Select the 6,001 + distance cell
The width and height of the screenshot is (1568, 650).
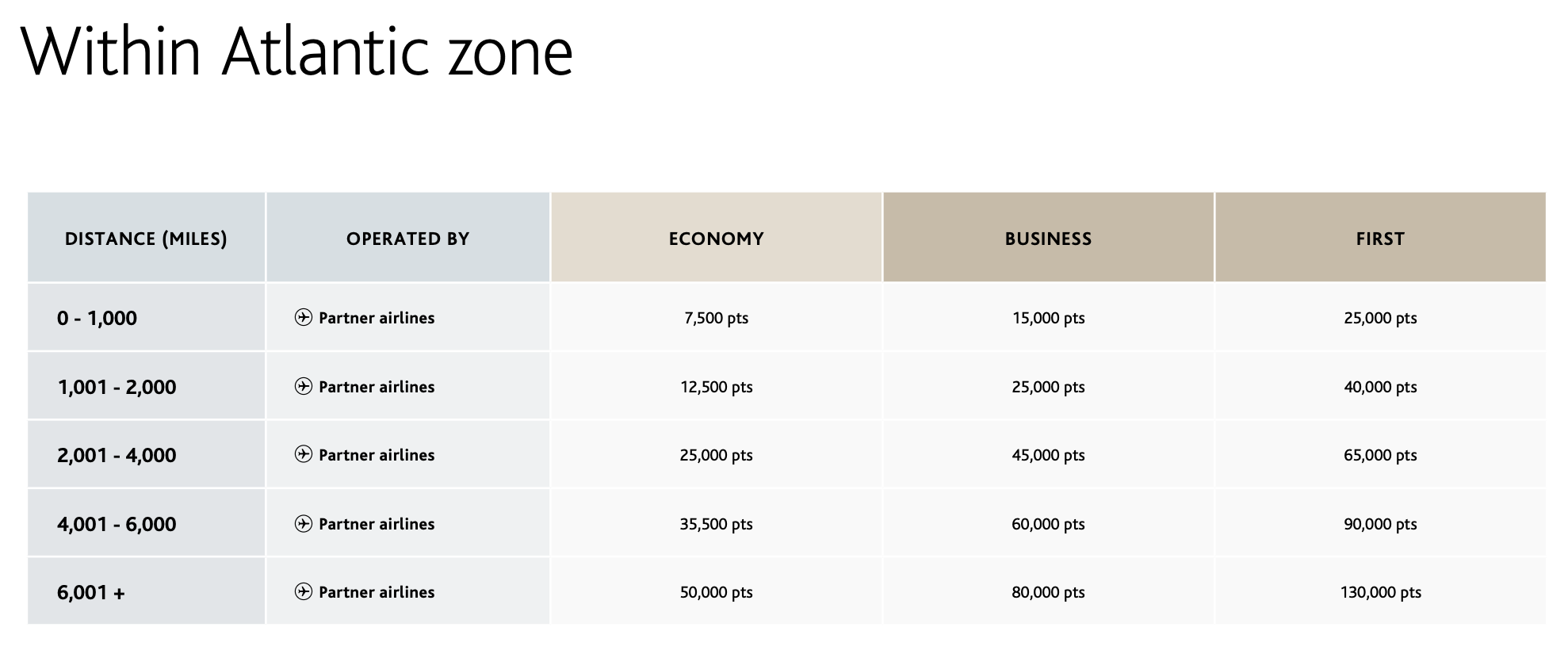(x=91, y=592)
